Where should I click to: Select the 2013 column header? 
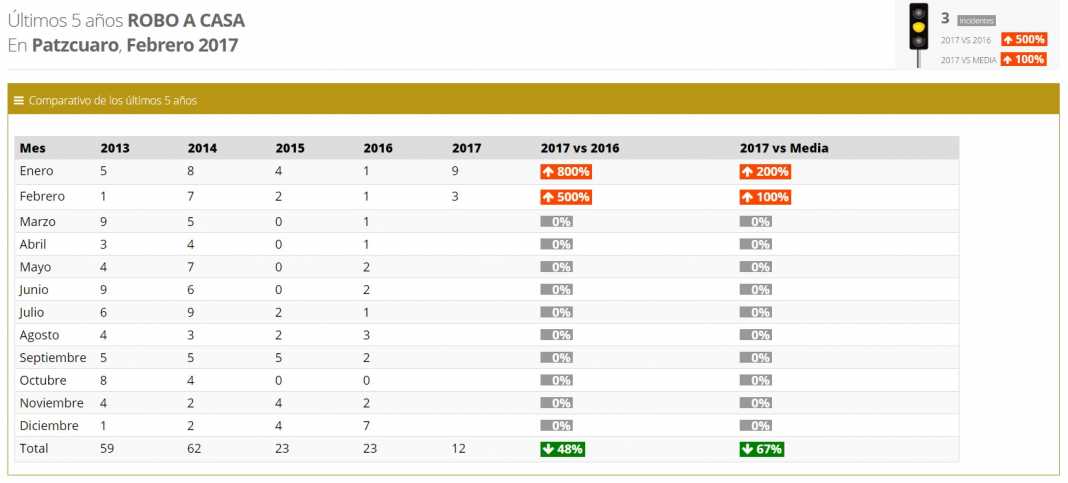click(115, 148)
